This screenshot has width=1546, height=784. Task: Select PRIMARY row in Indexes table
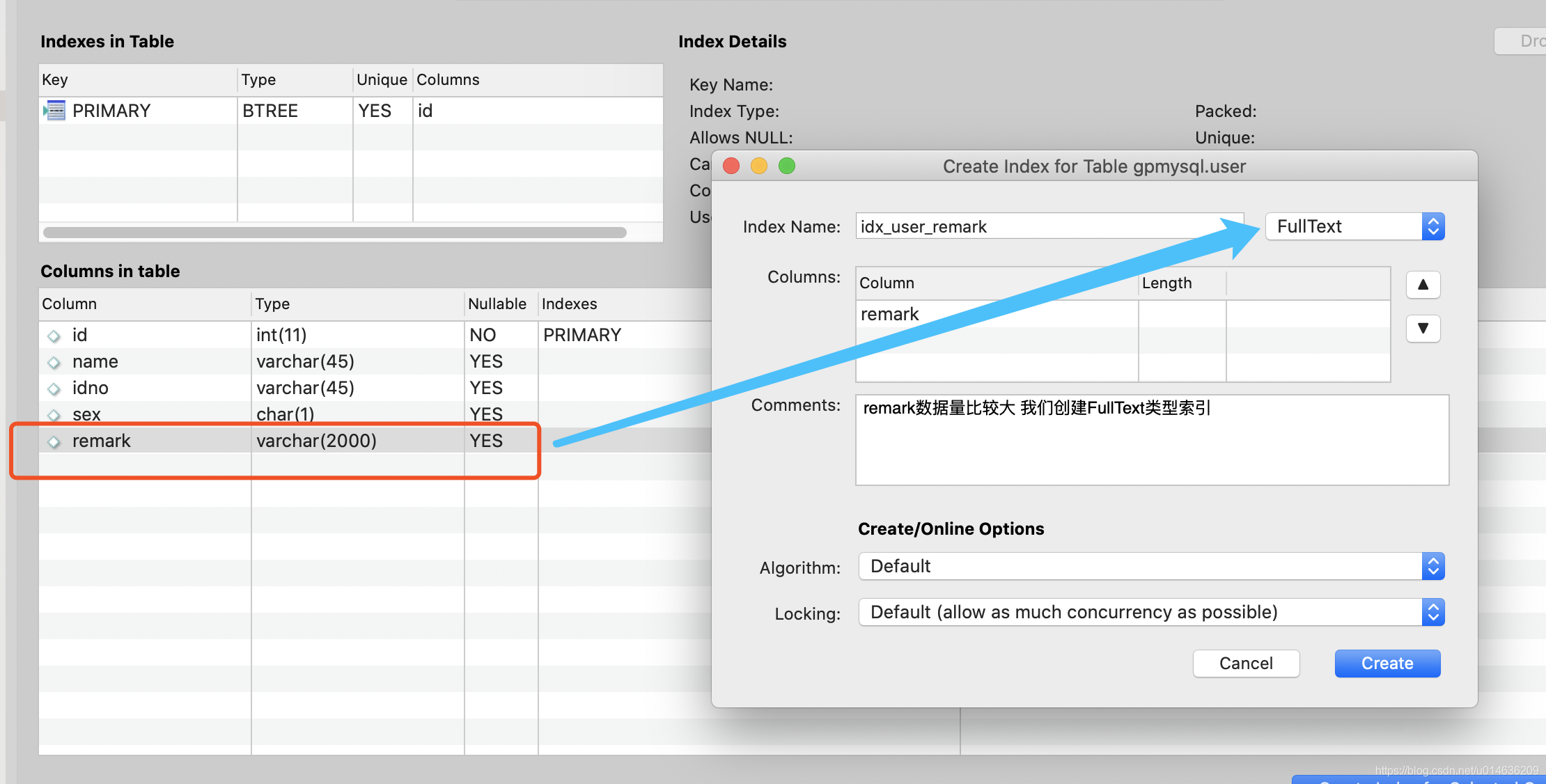click(x=351, y=111)
